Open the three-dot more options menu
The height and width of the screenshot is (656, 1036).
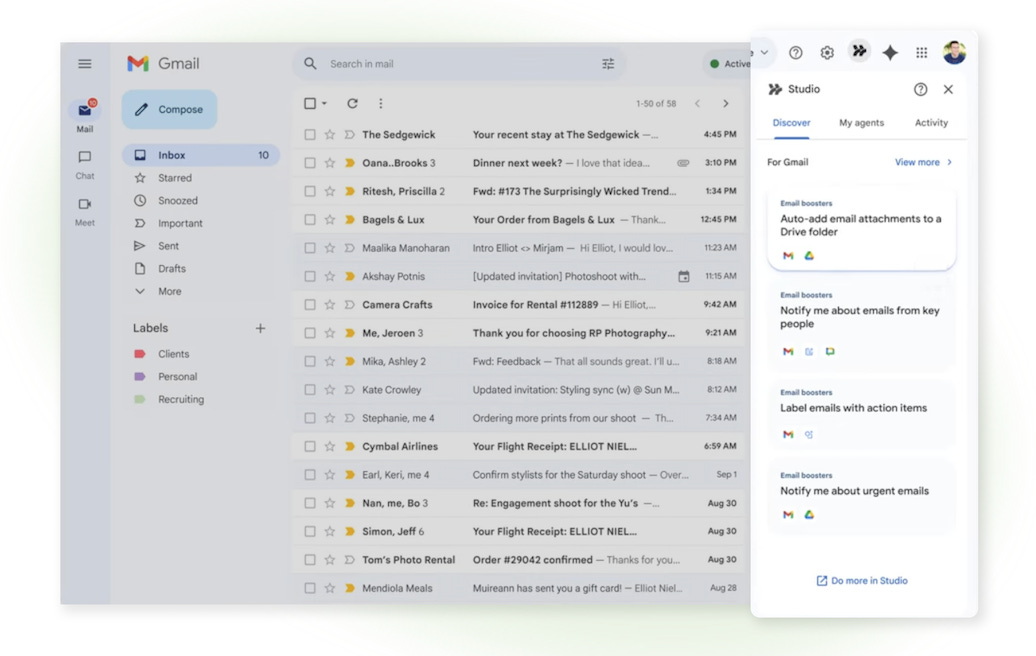click(381, 103)
